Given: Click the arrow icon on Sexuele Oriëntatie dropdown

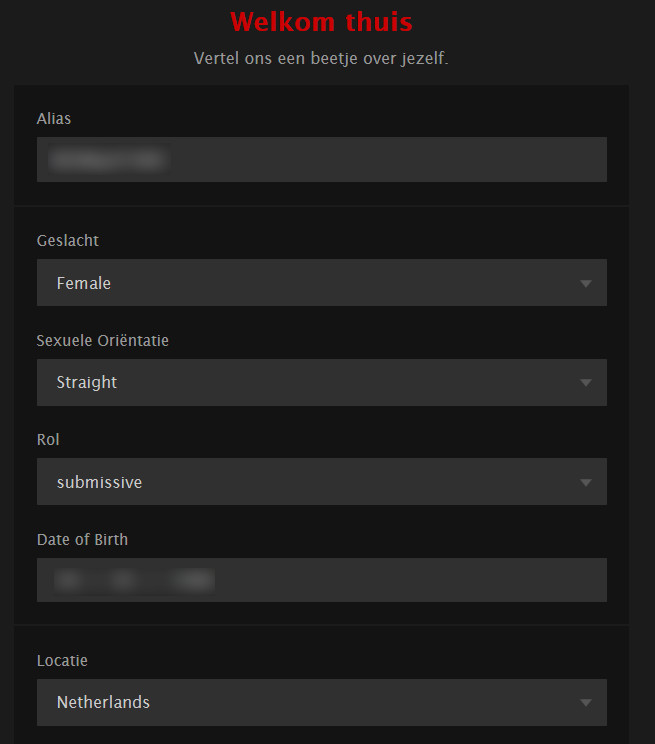Looking at the screenshot, I should pos(586,383).
